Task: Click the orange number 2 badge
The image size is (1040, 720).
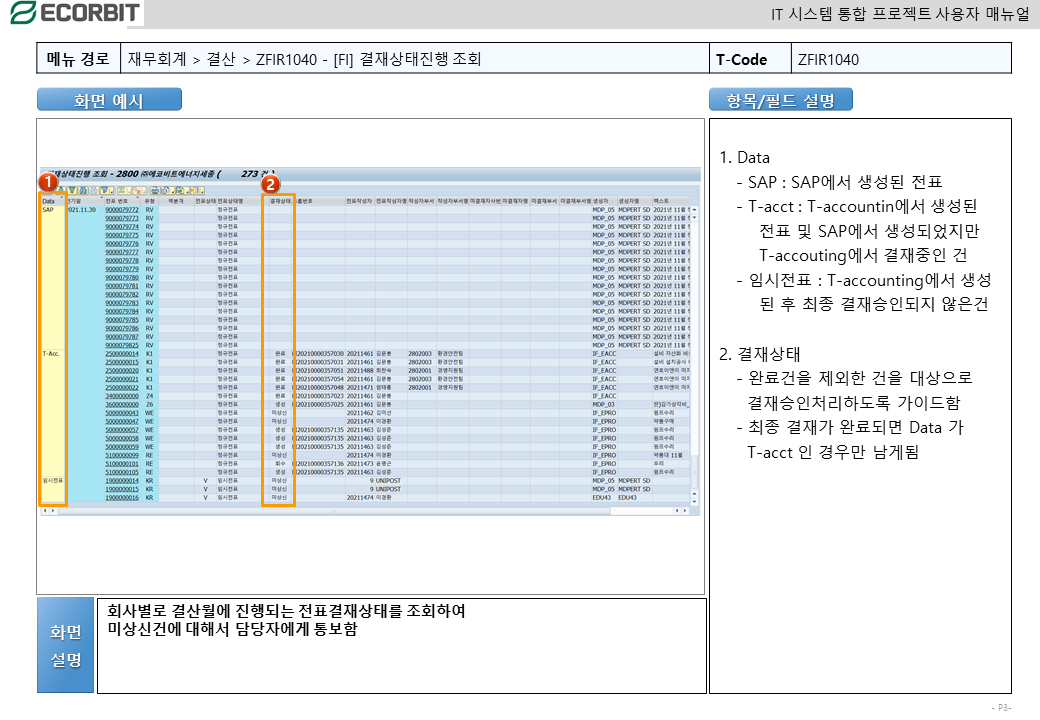Action: click(268, 183)
